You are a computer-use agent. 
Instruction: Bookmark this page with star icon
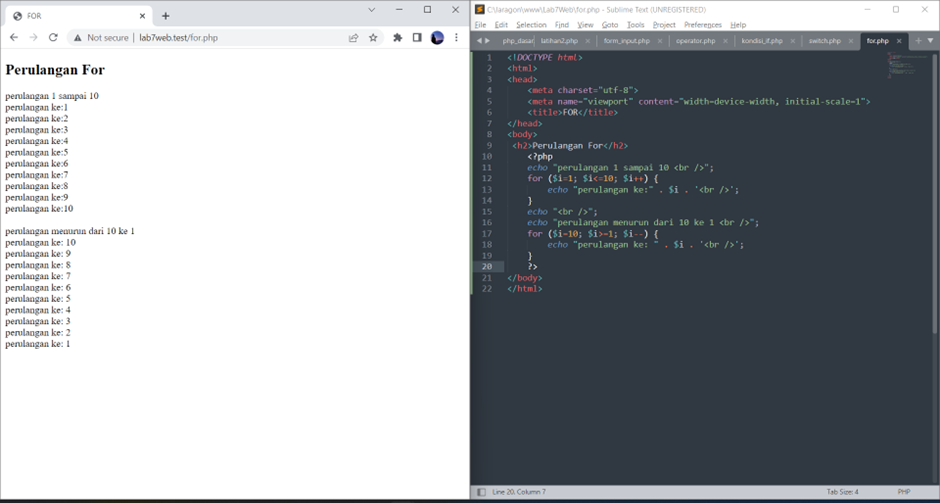(373, 38)
